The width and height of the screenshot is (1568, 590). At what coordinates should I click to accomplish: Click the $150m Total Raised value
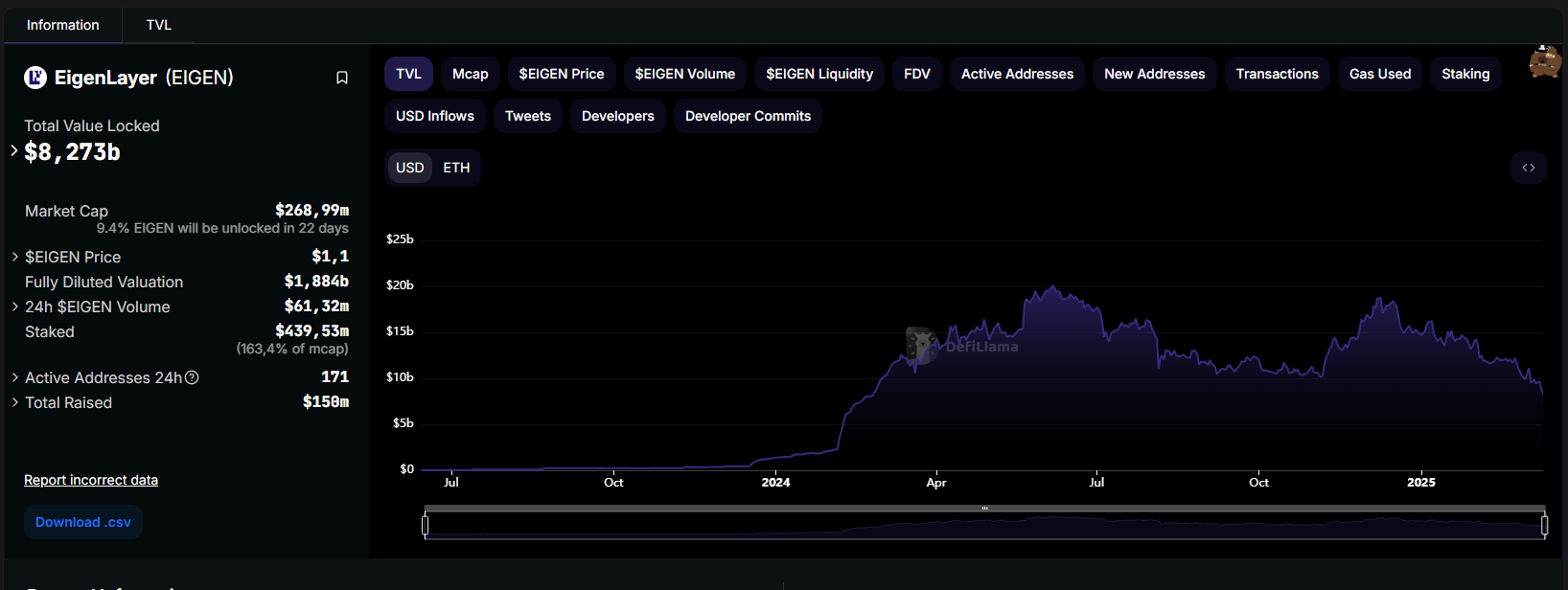click(x=326, y=402)
